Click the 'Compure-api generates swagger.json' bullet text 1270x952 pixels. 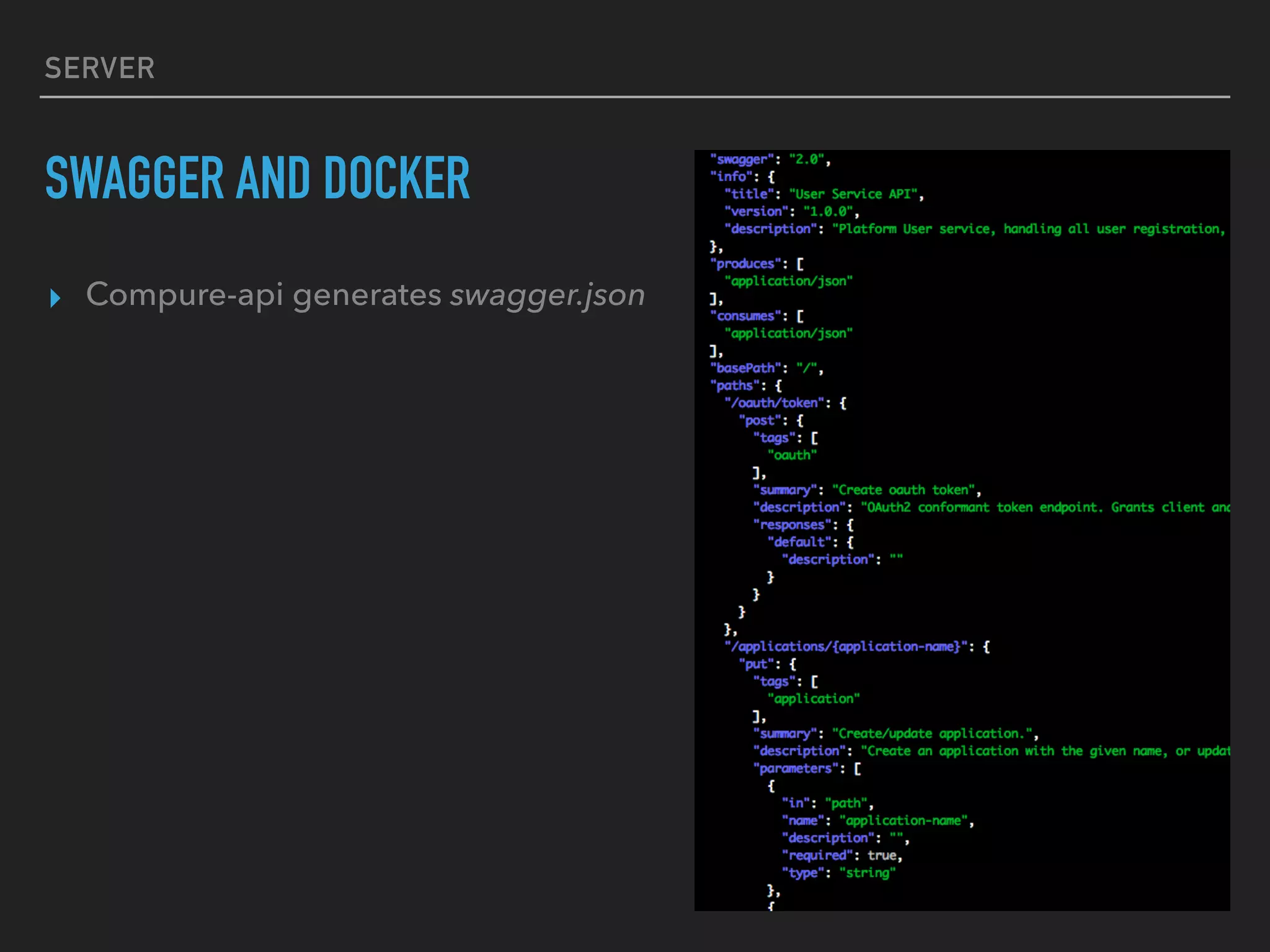point(365,295)
